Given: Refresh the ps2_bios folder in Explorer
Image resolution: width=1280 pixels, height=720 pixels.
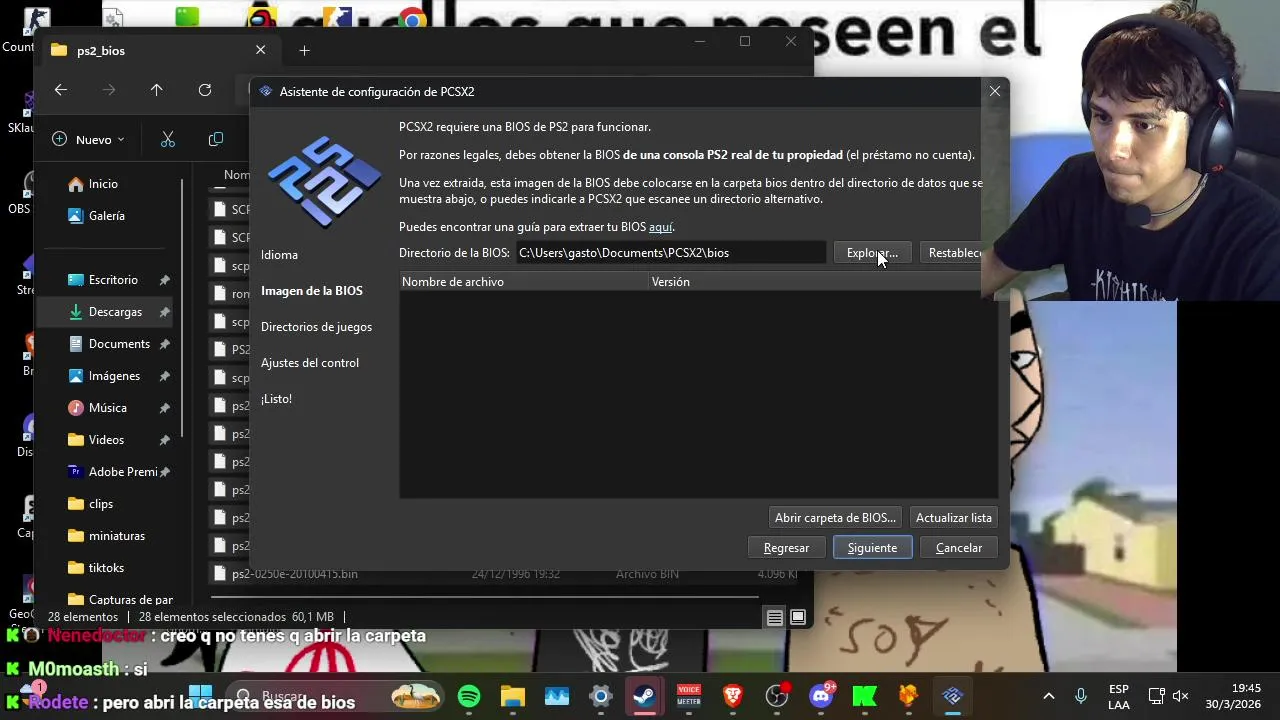Looking at the screenshot, I should click(205, 90).
